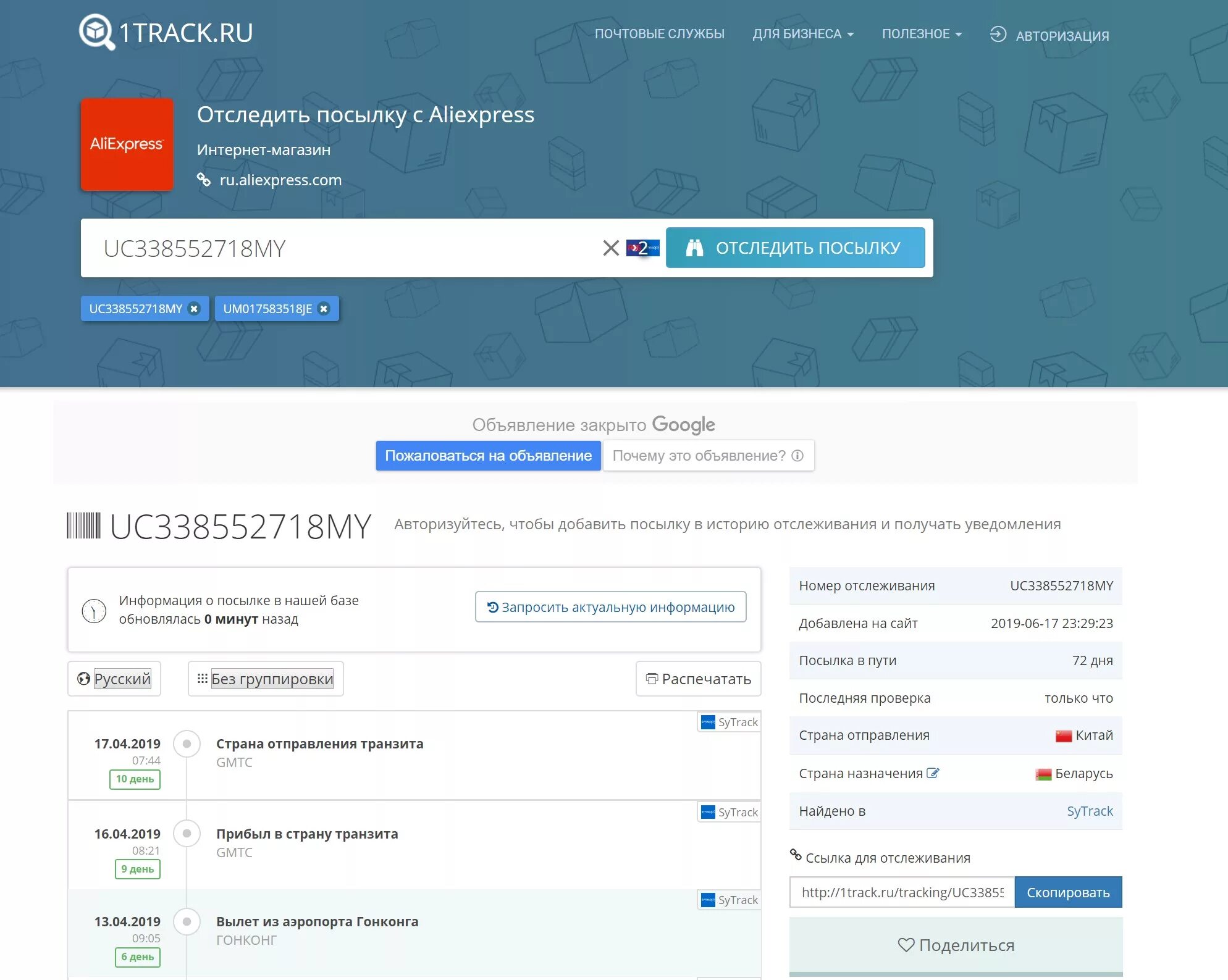The image size is (1228, 980).
Task: Open the Почтовые службы menu item
Action: (660, 34)
